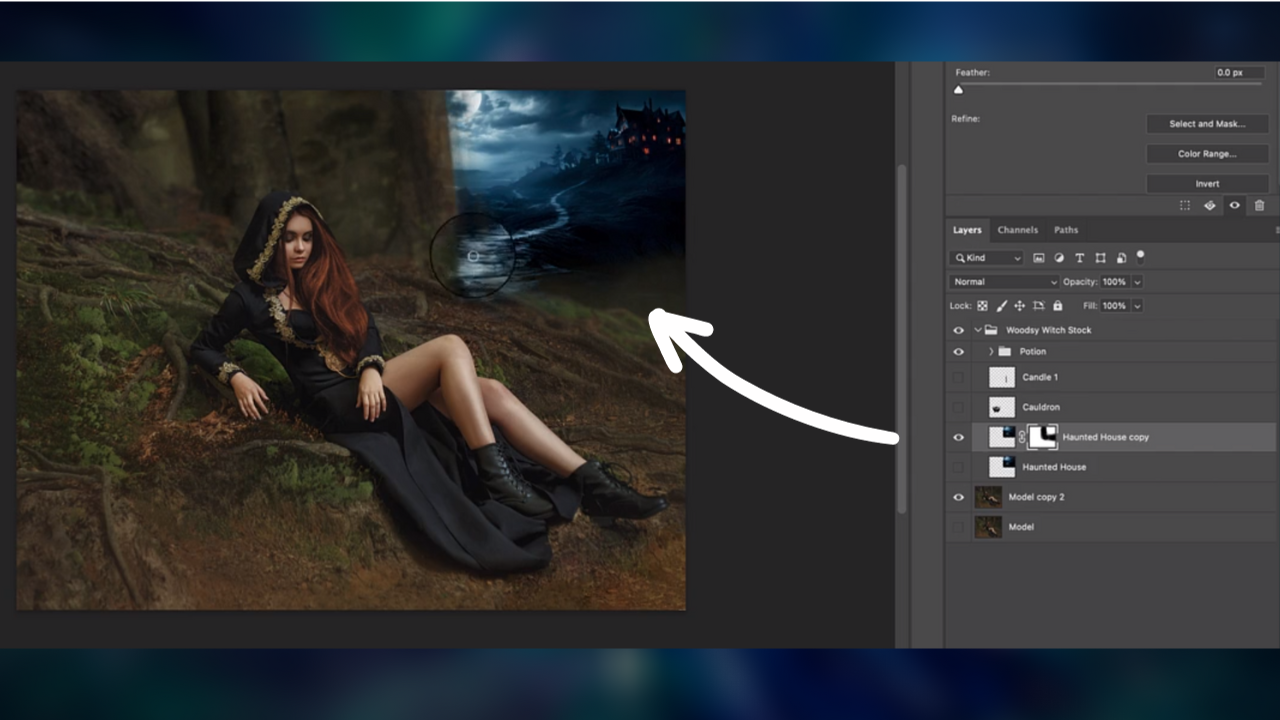The width and height of the screenshot is (1280, 720).
Task: Filter layers by pixel layer type
Action: pos(1039,258)
